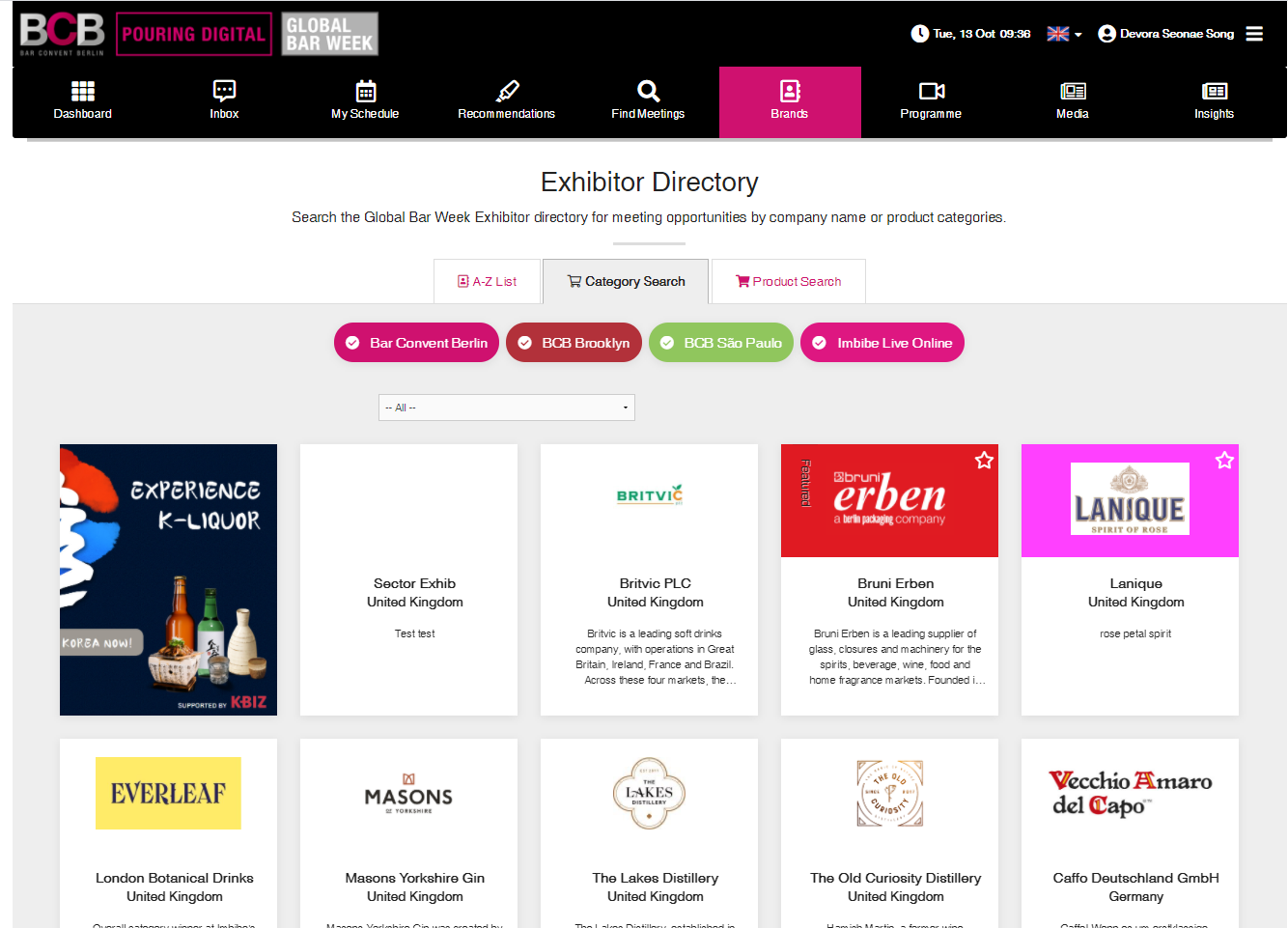Favorite Bruni Erben with star icon
Viewport: 1288px width, 928px height.
click(x=984, y=461)
